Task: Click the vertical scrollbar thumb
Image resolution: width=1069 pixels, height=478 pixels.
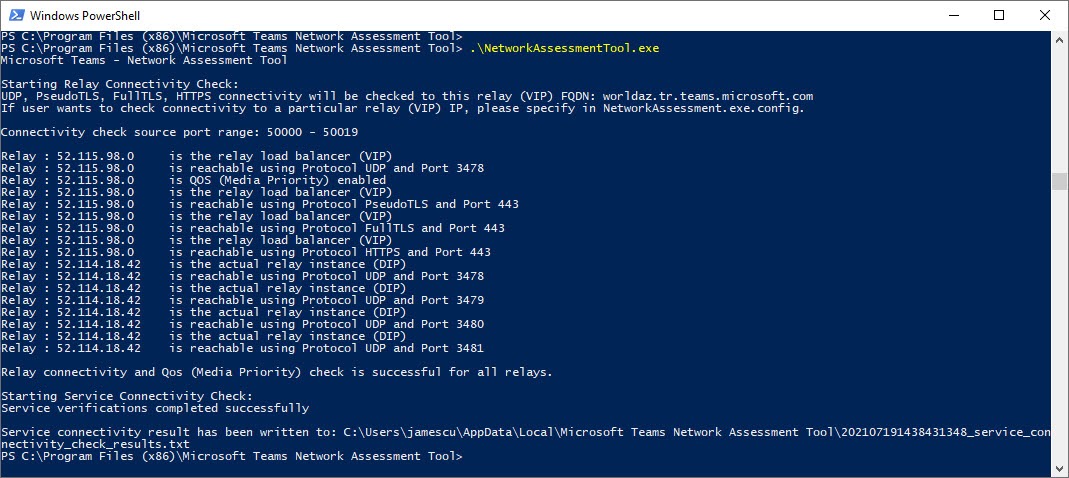Action: click(1059, 181)
